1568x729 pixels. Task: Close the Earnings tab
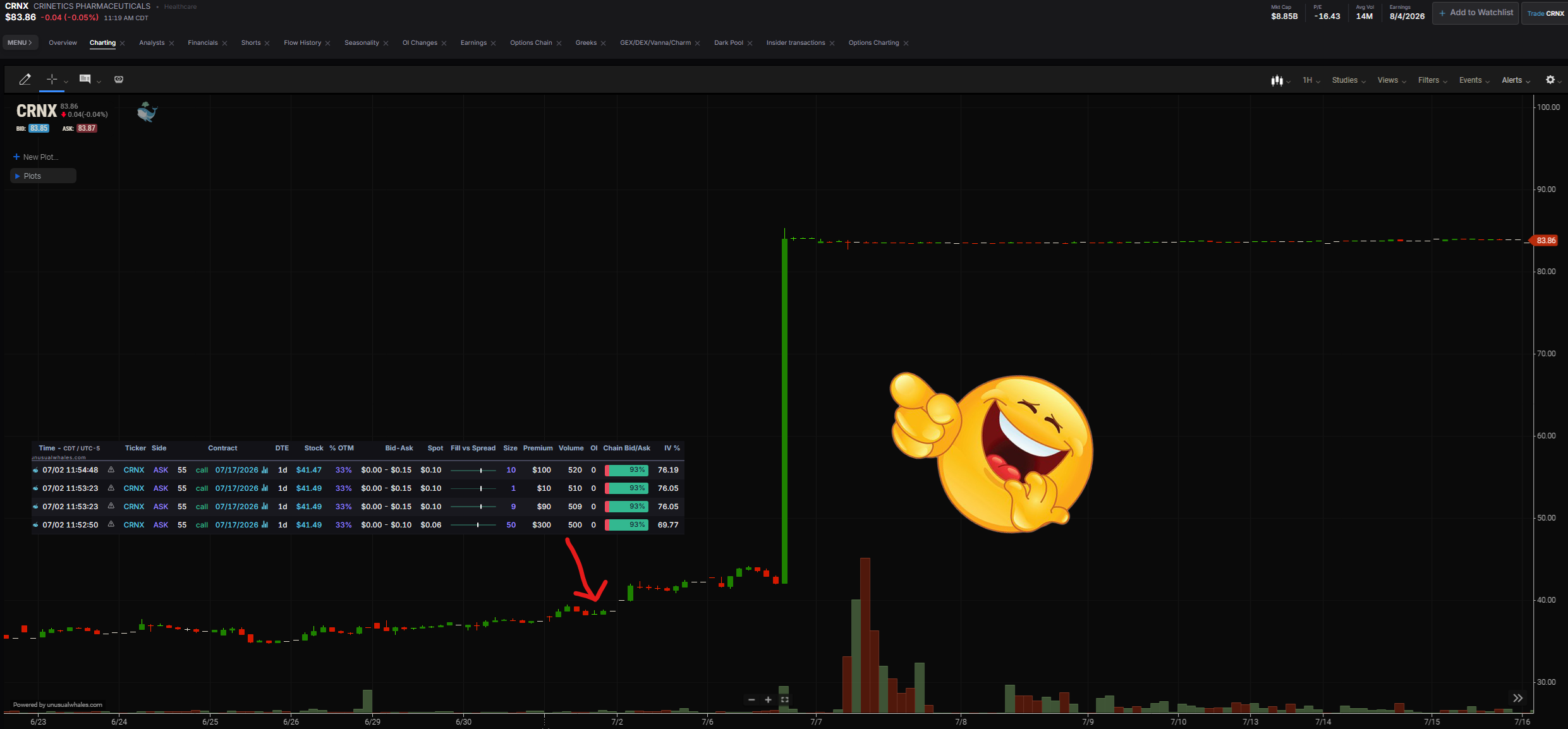click(x=493, y=44)
